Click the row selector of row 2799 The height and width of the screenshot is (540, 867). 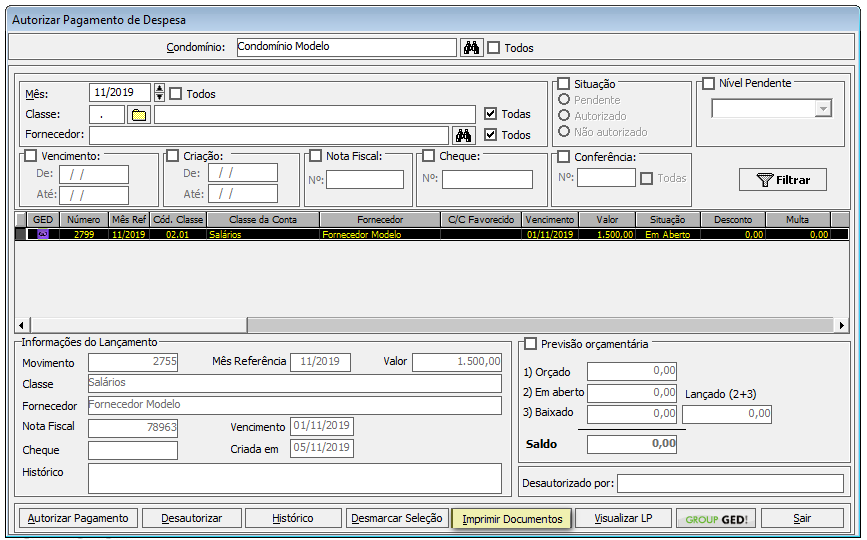pos(20,234)
